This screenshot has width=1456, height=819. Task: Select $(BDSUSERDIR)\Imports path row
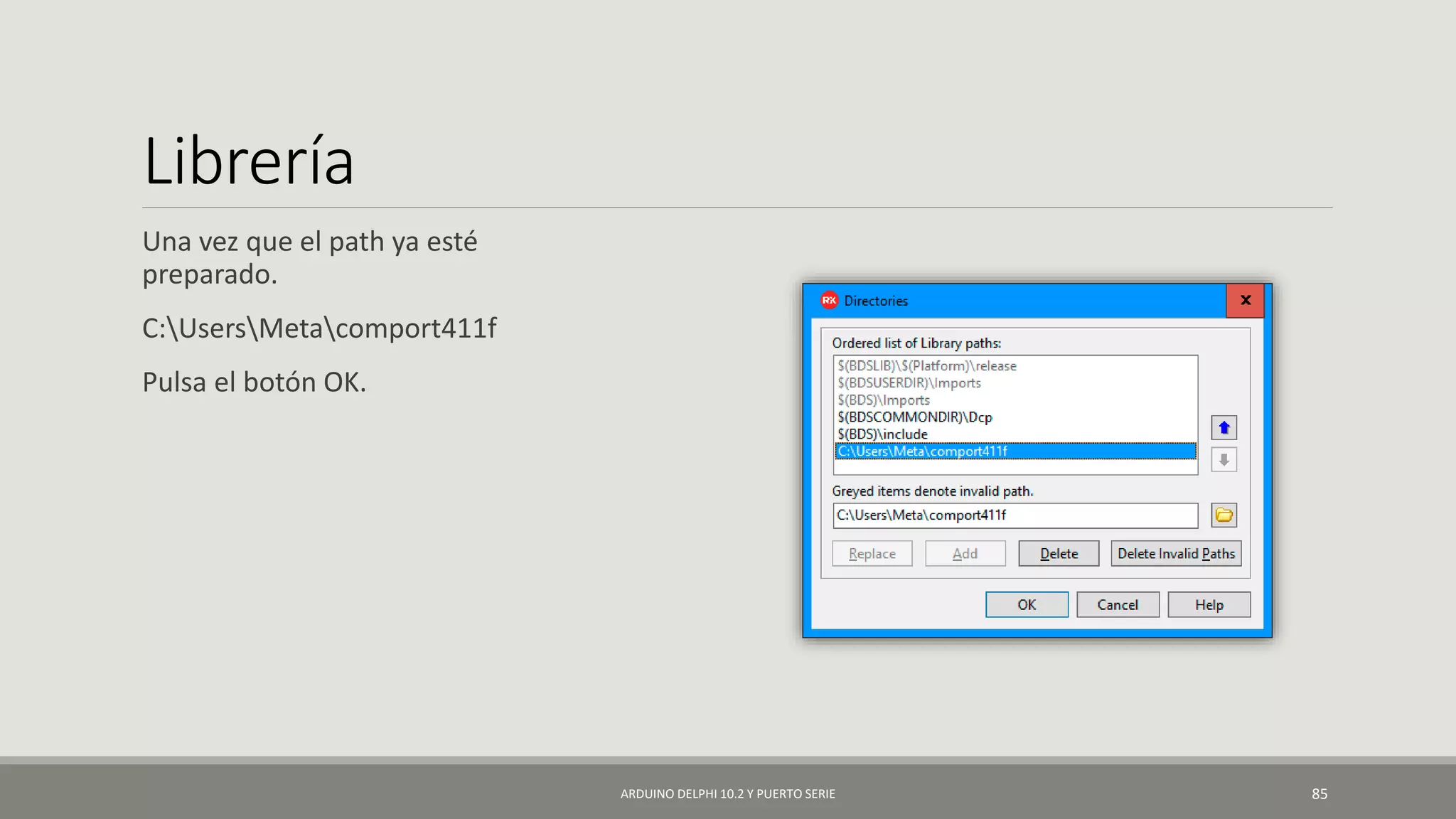click(x=1015, y=382)
